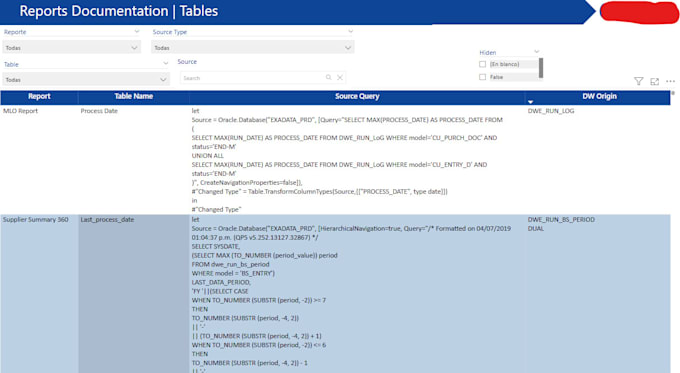Clear the Source search with the X icon
The height and width of the screenshot is (373, 680).
pos(340,78)
